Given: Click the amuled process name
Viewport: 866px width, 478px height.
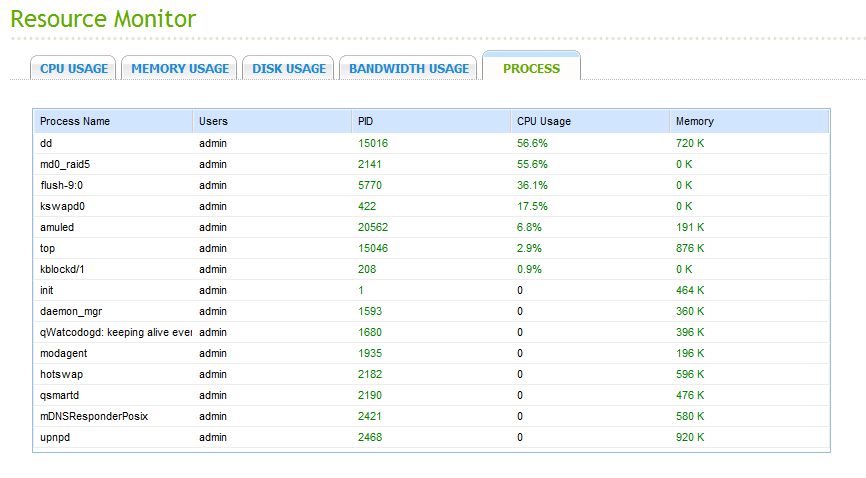Looking at the screenshot, I should coord(57,227).
